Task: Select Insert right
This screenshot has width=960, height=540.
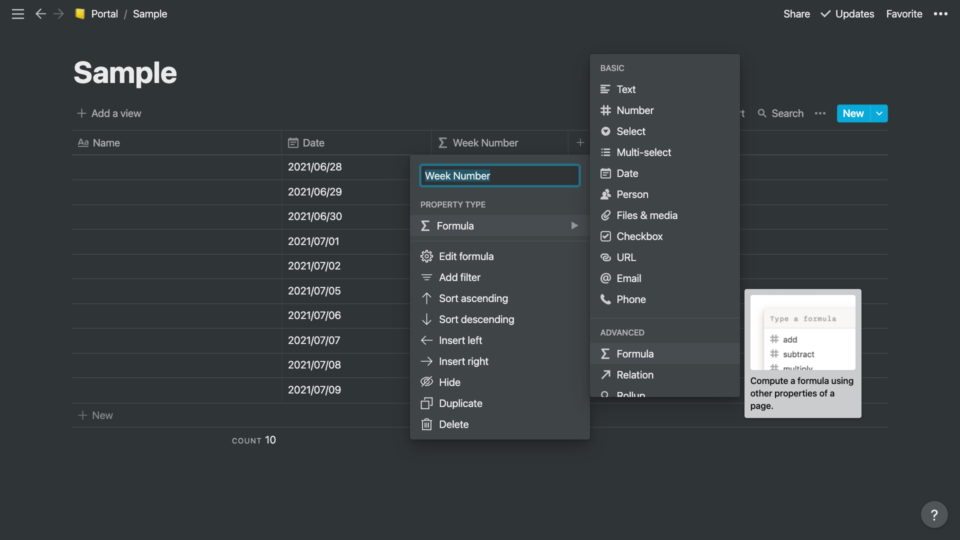Action: (x=500, y=361)
